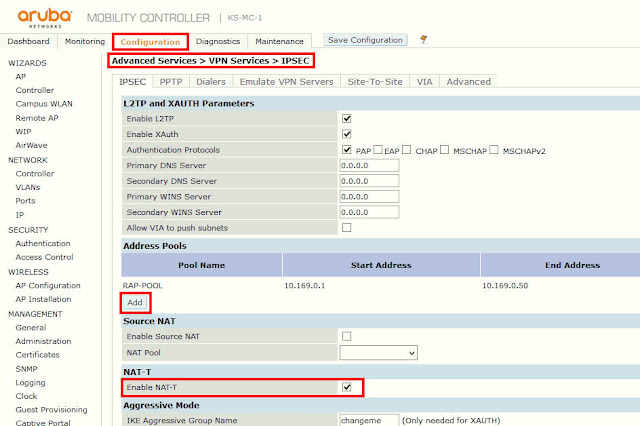This screenshot has width=640, height=426.
Task: Click the Start Address column header
Action: [x=381, y=265]
